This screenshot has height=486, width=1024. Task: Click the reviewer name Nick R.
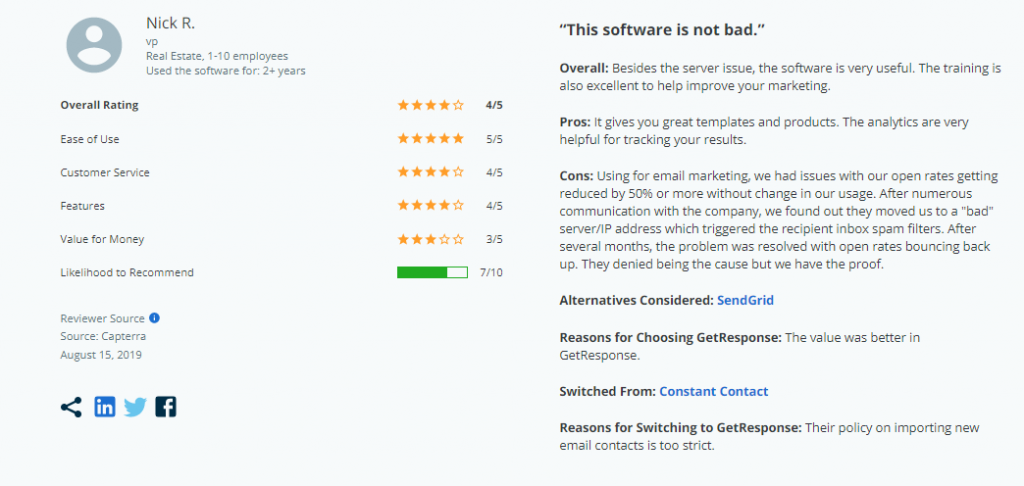coord(168,22)
